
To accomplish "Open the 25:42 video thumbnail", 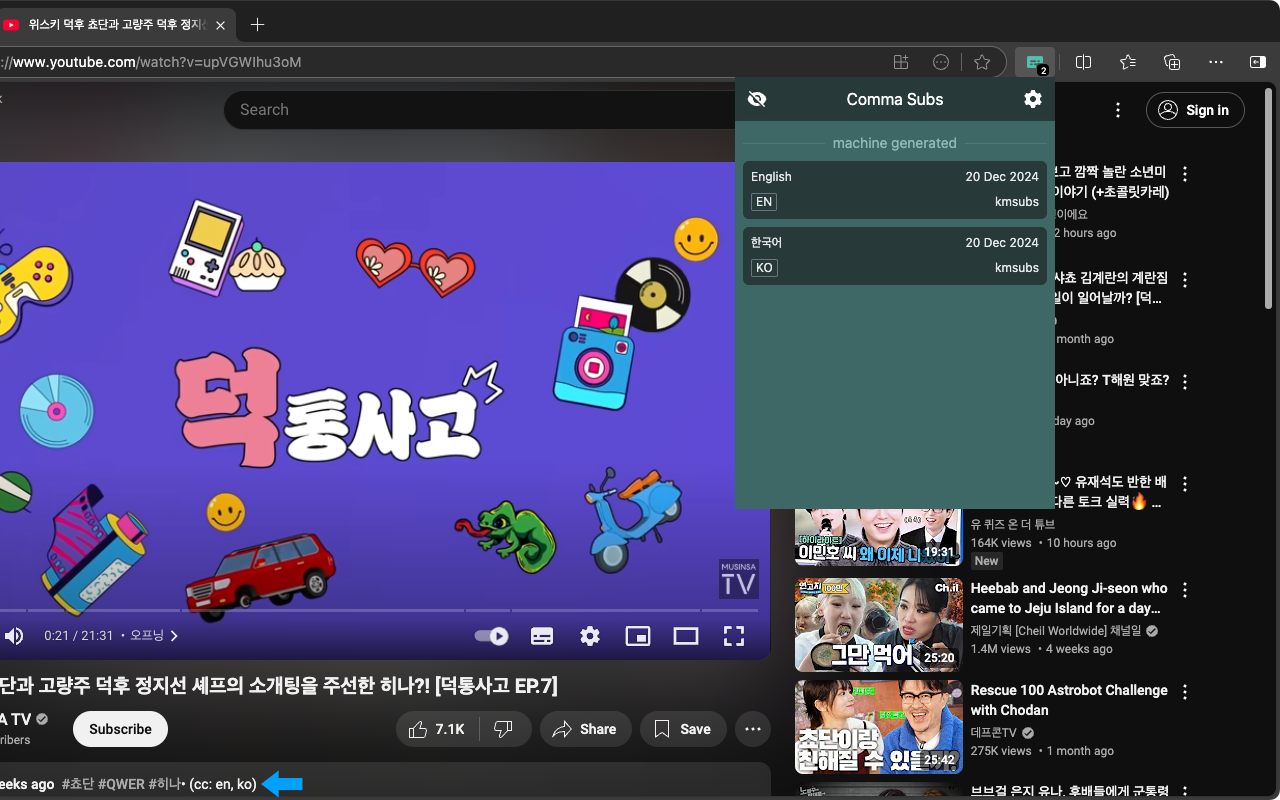I will [x=879, y=727].
